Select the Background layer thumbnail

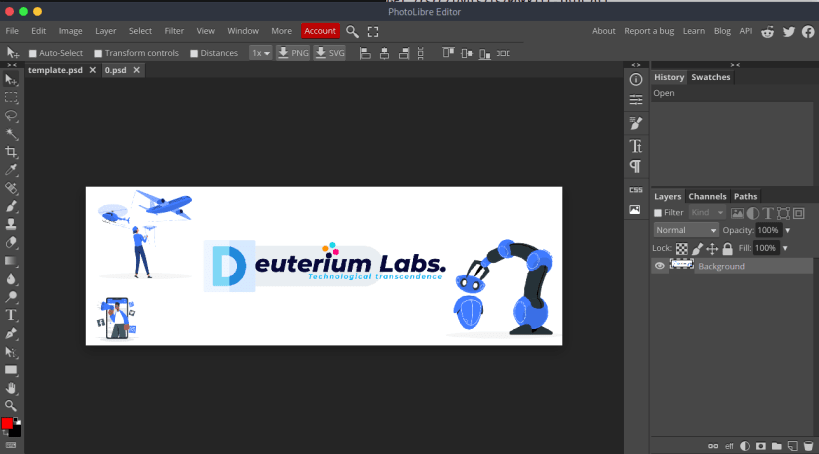682,265
